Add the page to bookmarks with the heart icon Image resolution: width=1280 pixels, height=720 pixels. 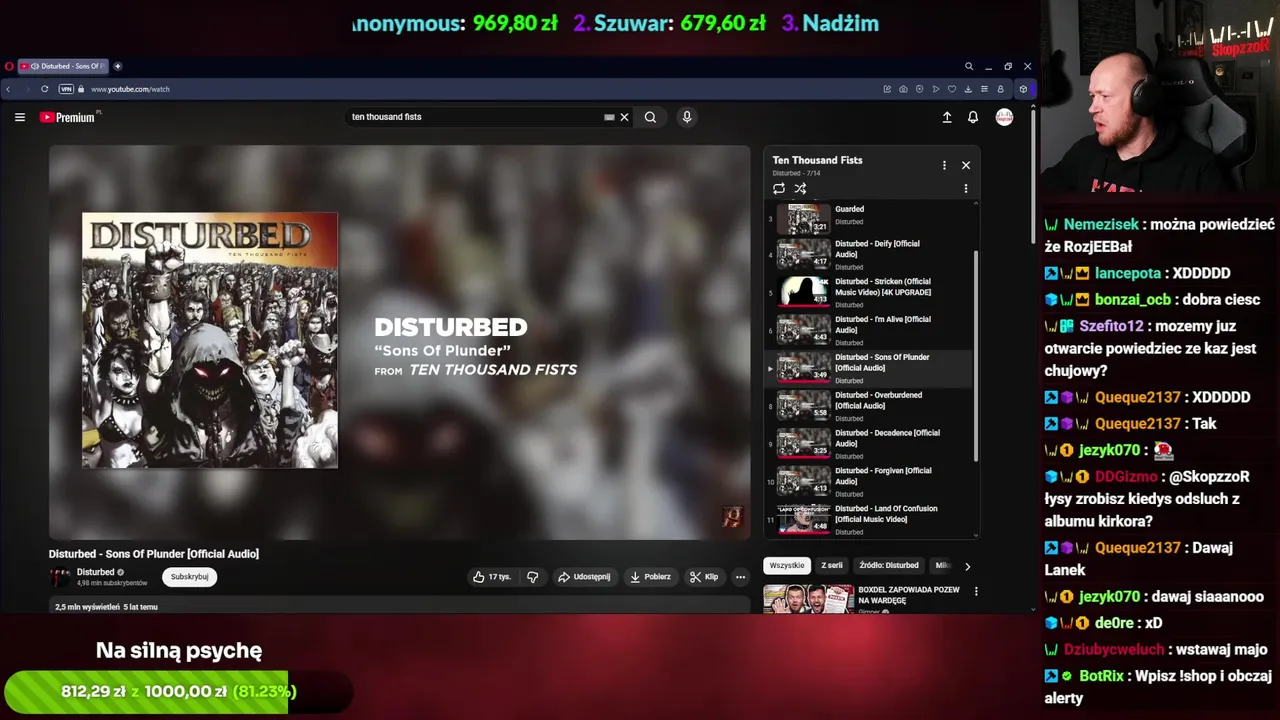tap(952, 89)
